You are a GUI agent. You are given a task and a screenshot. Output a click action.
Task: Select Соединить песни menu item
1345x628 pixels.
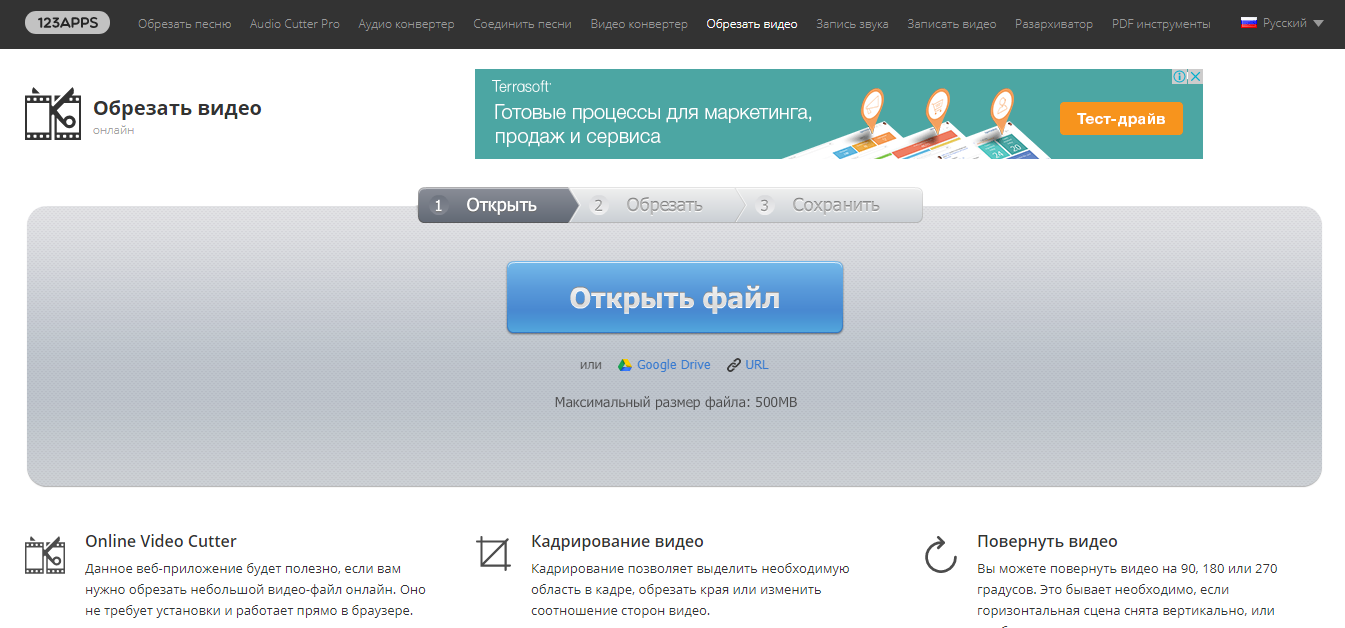pos(523,23)
